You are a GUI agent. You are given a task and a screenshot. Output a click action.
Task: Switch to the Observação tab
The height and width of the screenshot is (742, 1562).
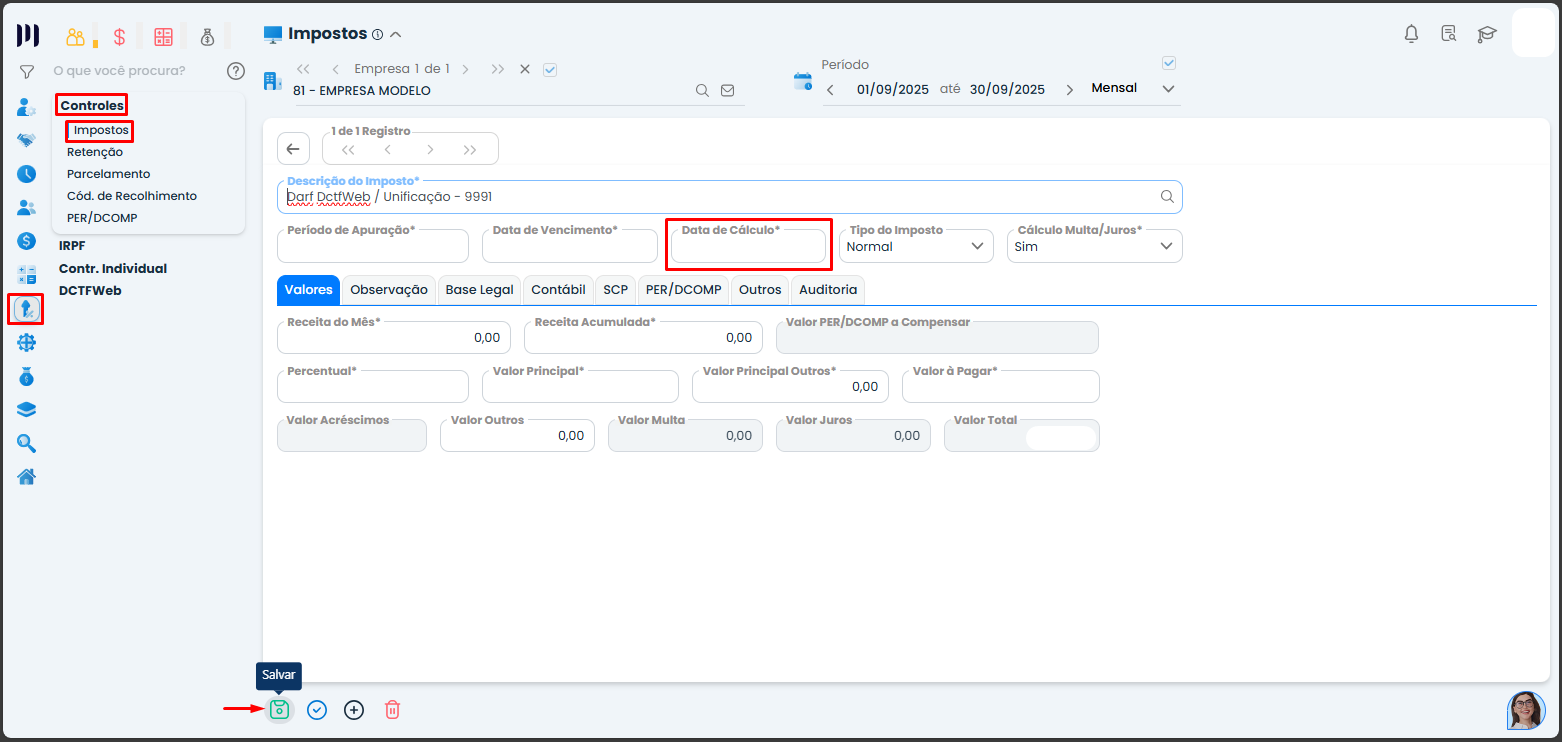(388, 290)
